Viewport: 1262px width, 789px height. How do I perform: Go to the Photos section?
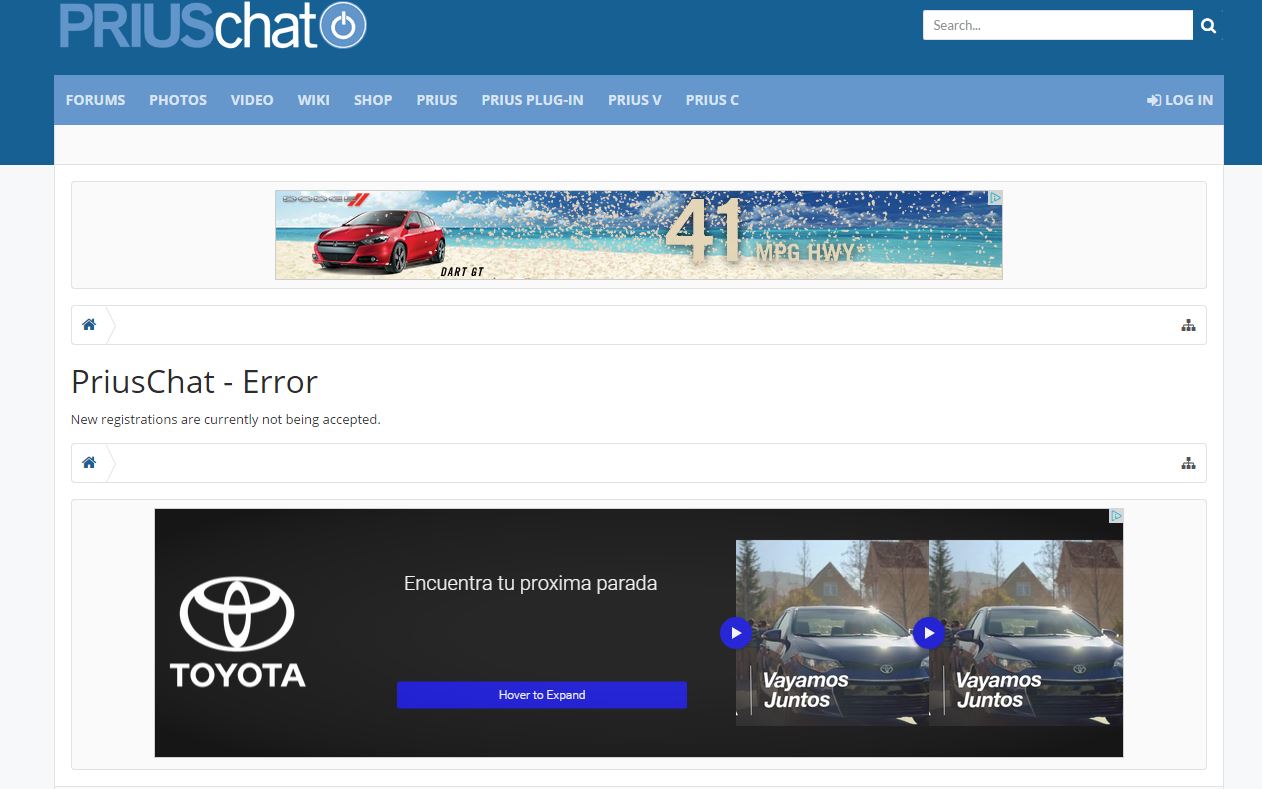click(178, 100)
